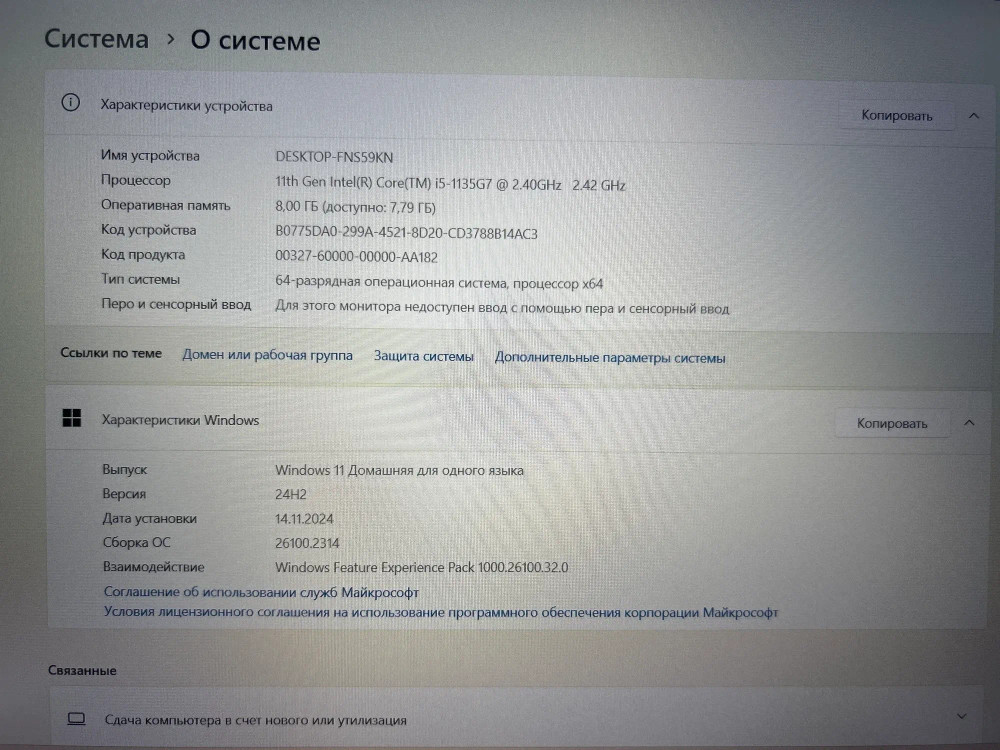The image size is (1000, 750).
Task: Select the laptop icon in Сдача компьютера row
Action: point(73,718)
